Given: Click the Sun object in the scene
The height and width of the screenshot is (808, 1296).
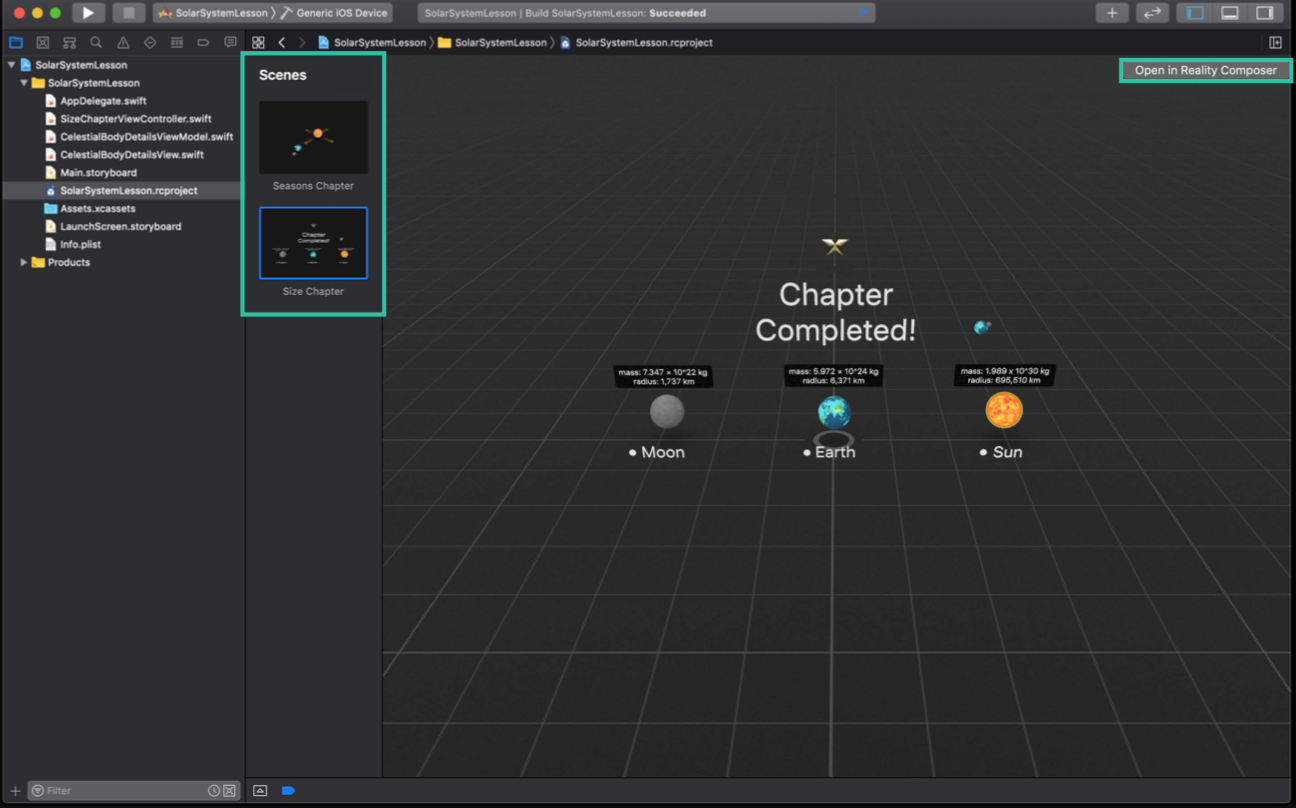Looking at the screenshot, I should (x=1004, y=410).
